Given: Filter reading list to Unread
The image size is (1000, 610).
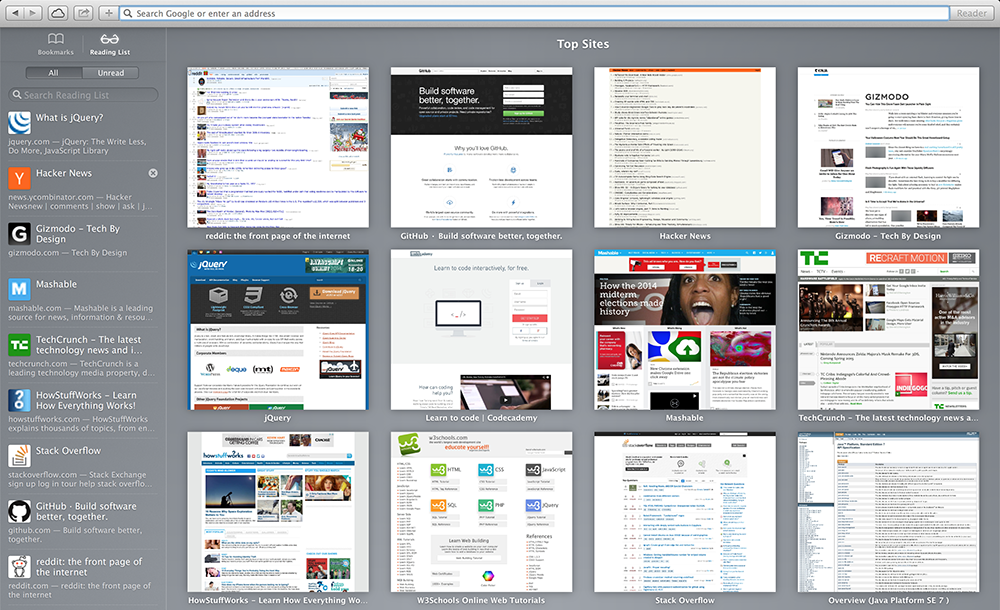Looking at the screenshot, I should pos(110,73).
